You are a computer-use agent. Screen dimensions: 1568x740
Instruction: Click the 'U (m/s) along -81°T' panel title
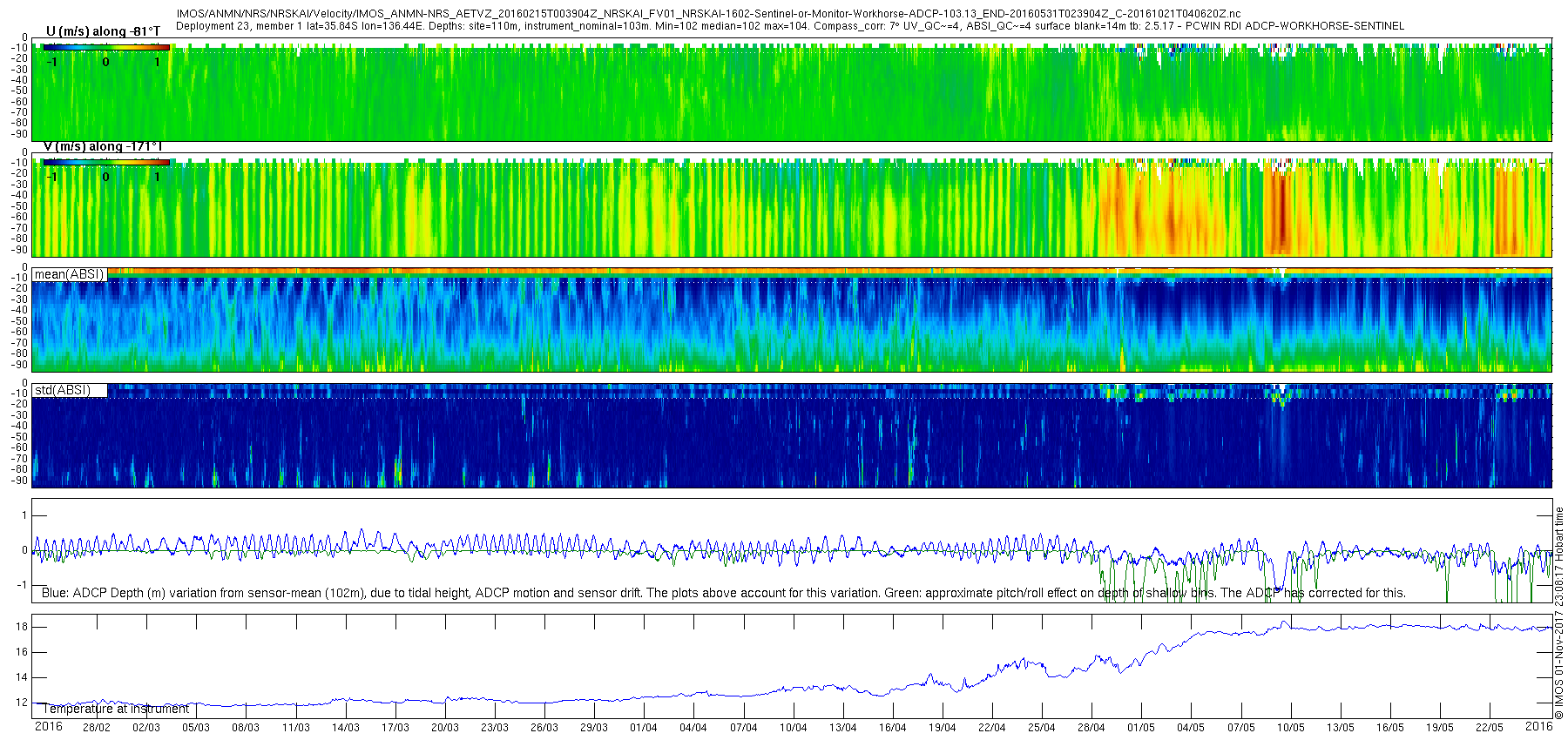pyautogui.click(x=103, y=31)
